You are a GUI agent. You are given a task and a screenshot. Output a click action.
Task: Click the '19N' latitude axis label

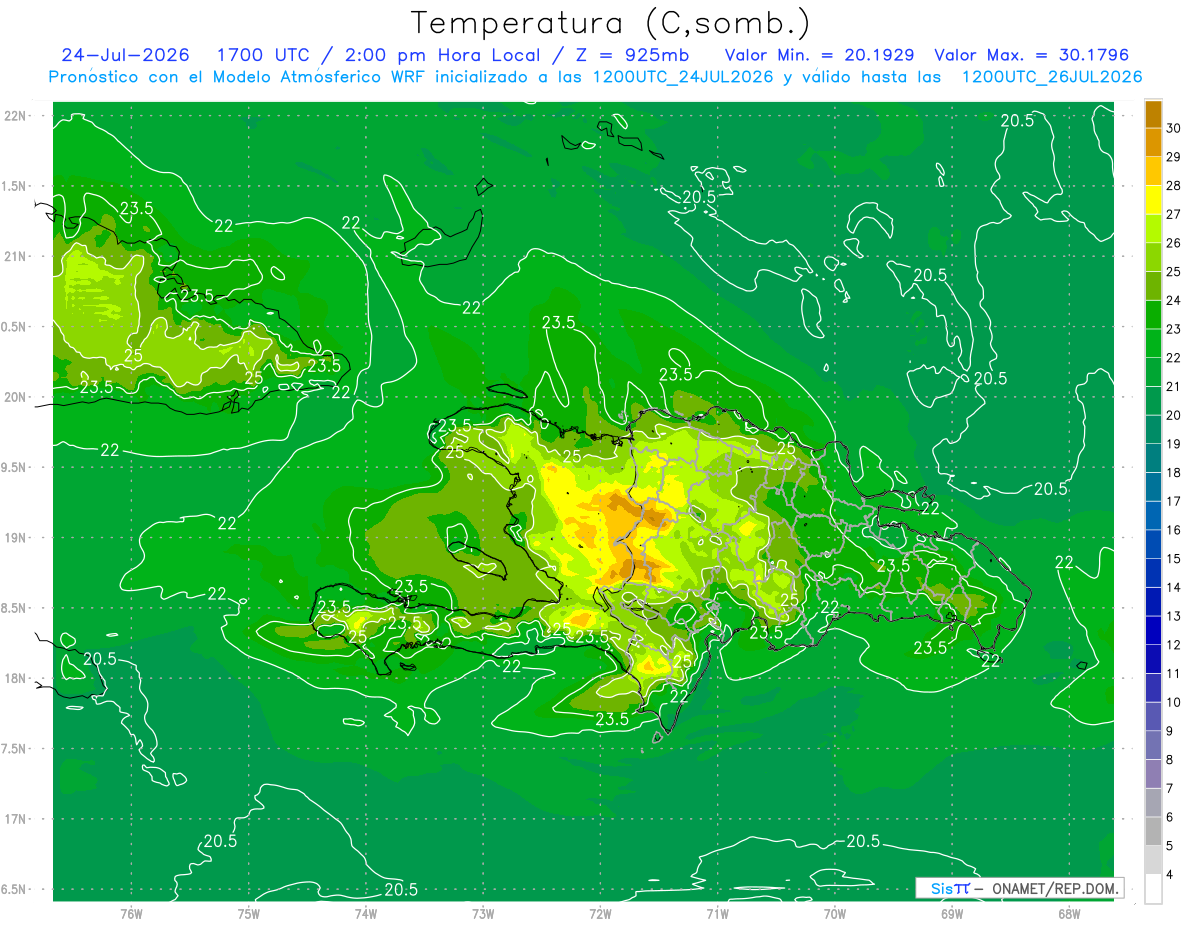[17, 538]
